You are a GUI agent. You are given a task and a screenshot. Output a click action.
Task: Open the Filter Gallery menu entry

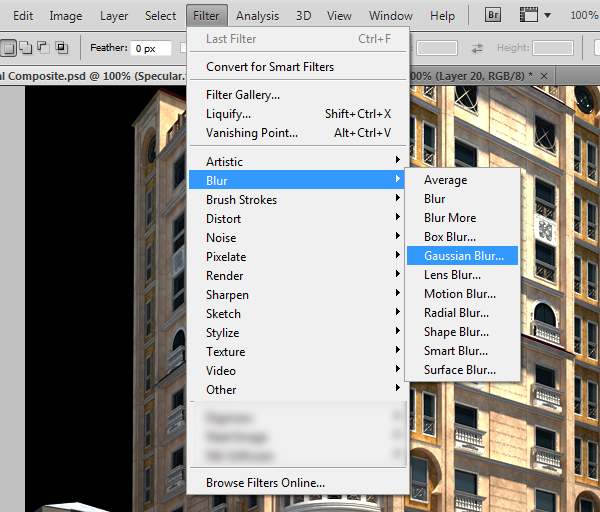pyautogui.click(x=243, y=95)
